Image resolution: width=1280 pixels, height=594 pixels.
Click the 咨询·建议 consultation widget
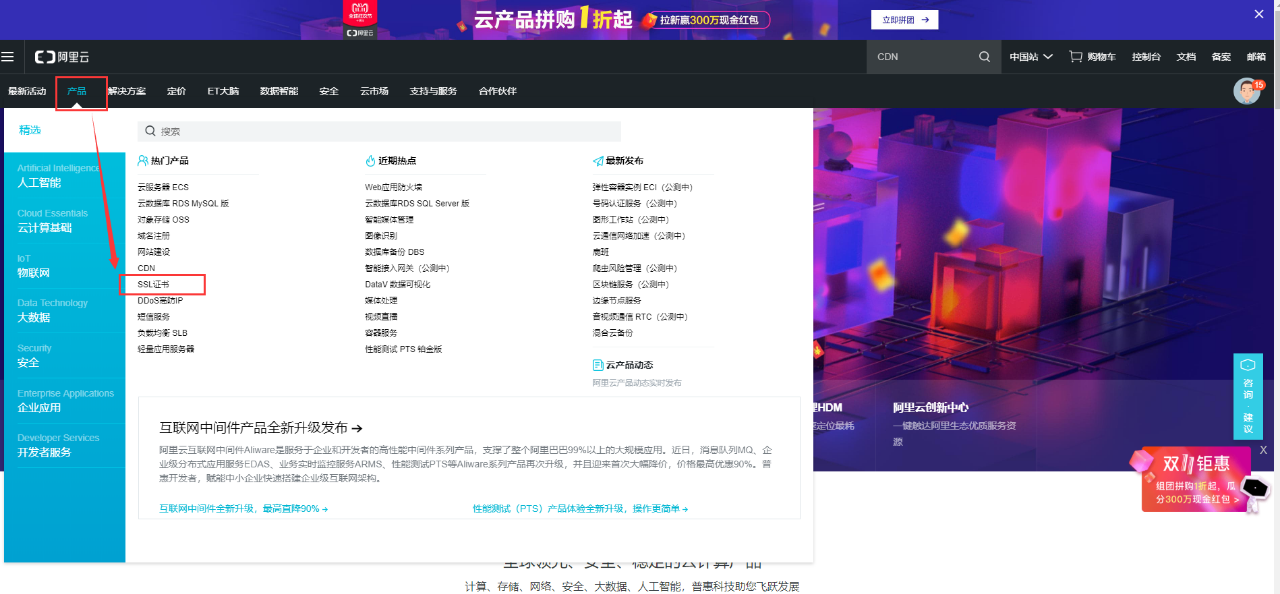pos(1248,396)
